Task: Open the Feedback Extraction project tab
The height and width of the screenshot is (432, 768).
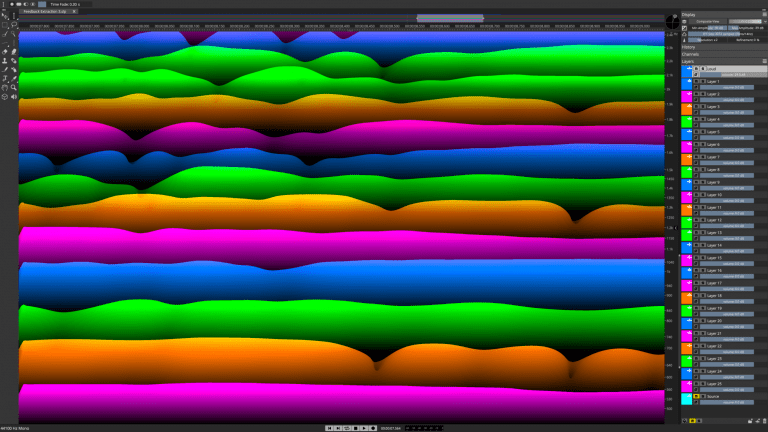Action: 45,11
